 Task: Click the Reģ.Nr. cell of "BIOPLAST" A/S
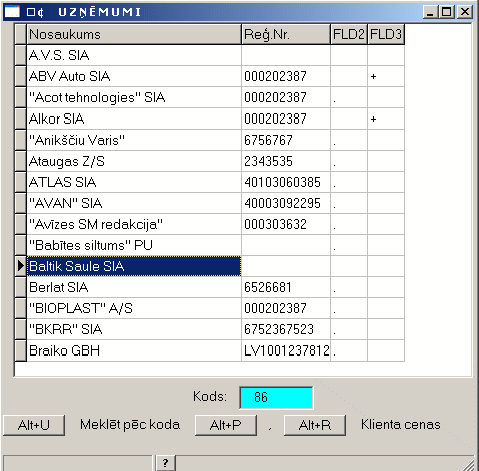click(286, 308)
